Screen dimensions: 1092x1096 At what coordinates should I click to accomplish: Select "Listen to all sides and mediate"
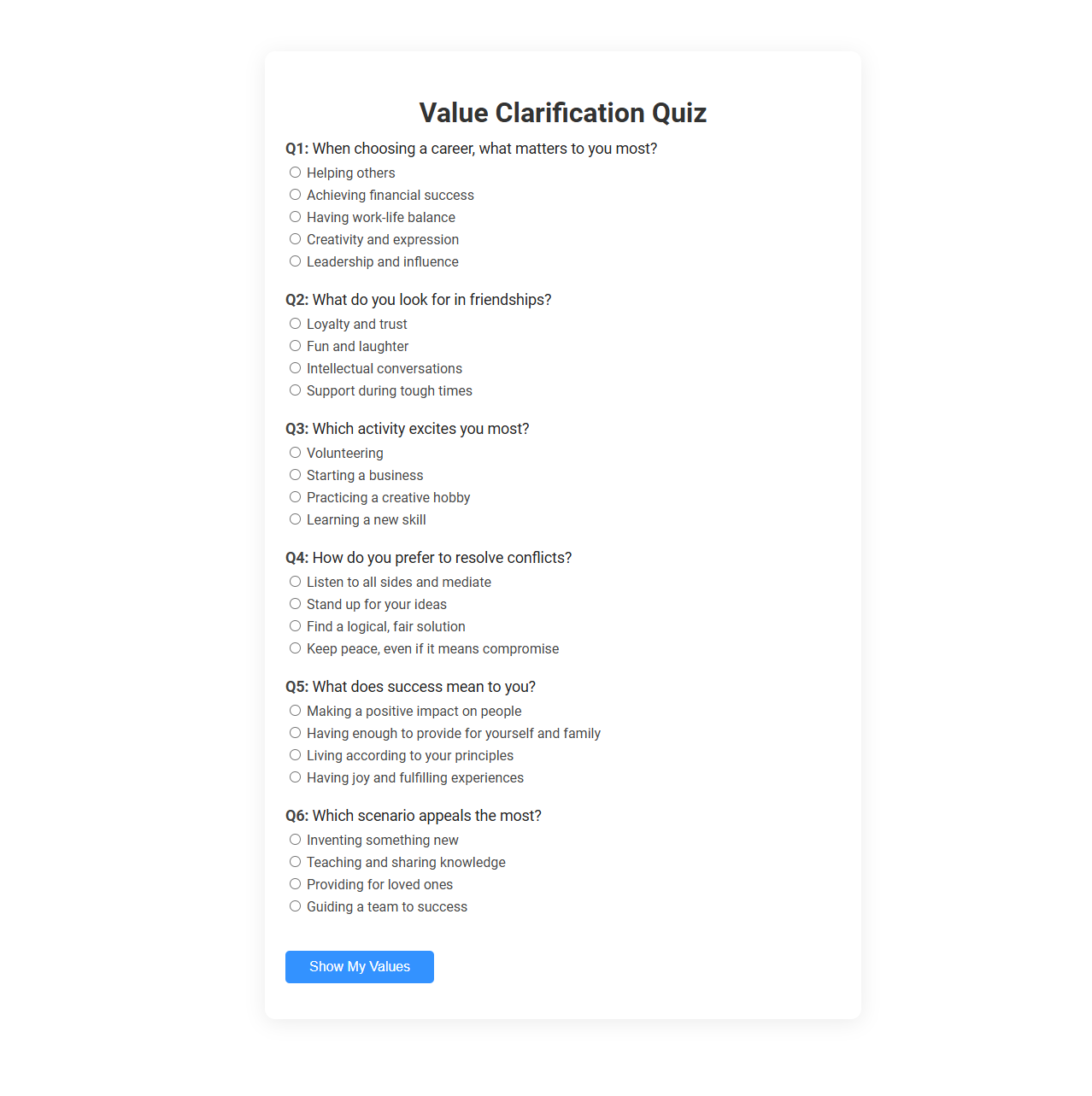[x=295, y=582]
